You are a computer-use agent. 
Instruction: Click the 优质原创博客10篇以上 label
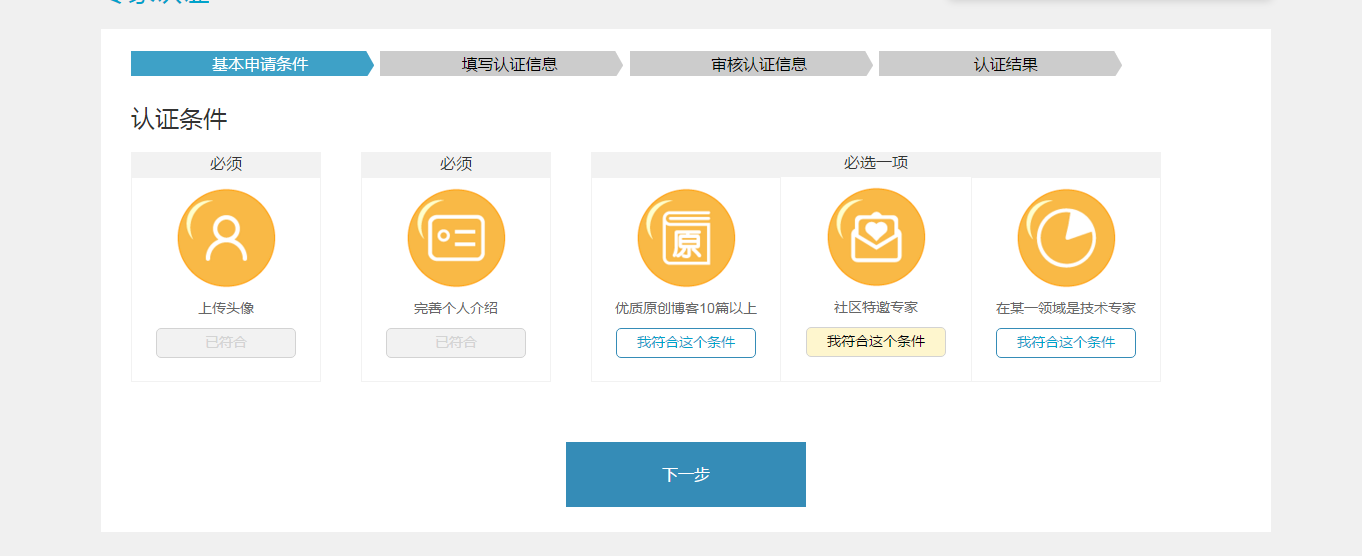[686, 308]
